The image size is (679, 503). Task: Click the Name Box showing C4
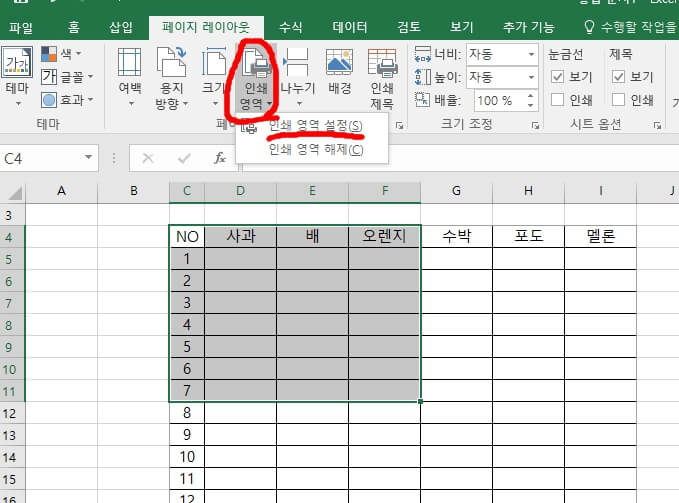(41, 158)
